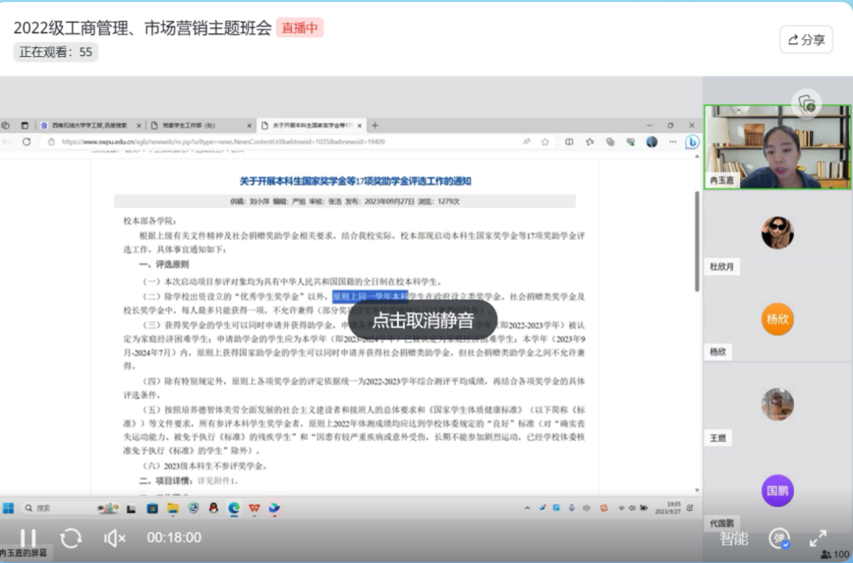
Task: Enter fullscreen mode
Action: pyautogui.click(x=817, y=538)
